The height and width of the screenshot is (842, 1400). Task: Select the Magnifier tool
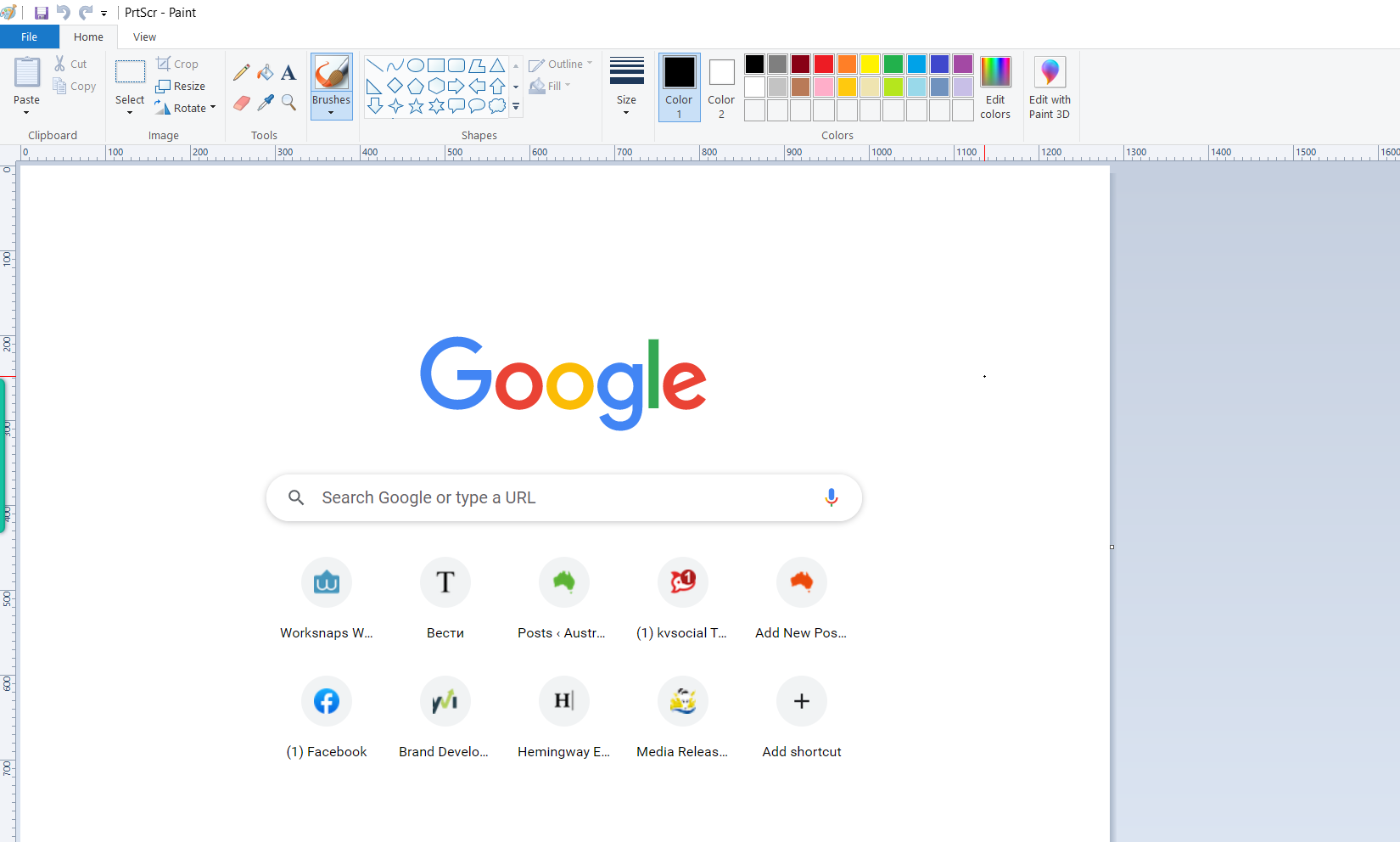click(288, 102)
